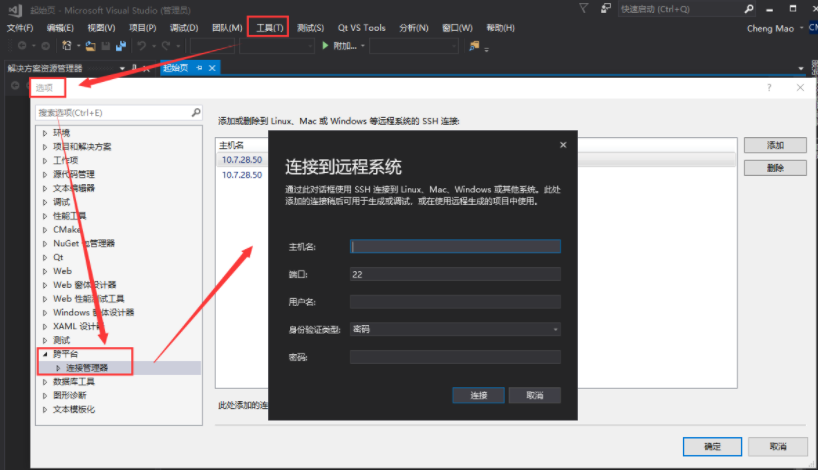Image resolution: width=818 pixels, height=470 pixels.
Task: Open the 工具(T) menu
Action: [x=269, y=28]
